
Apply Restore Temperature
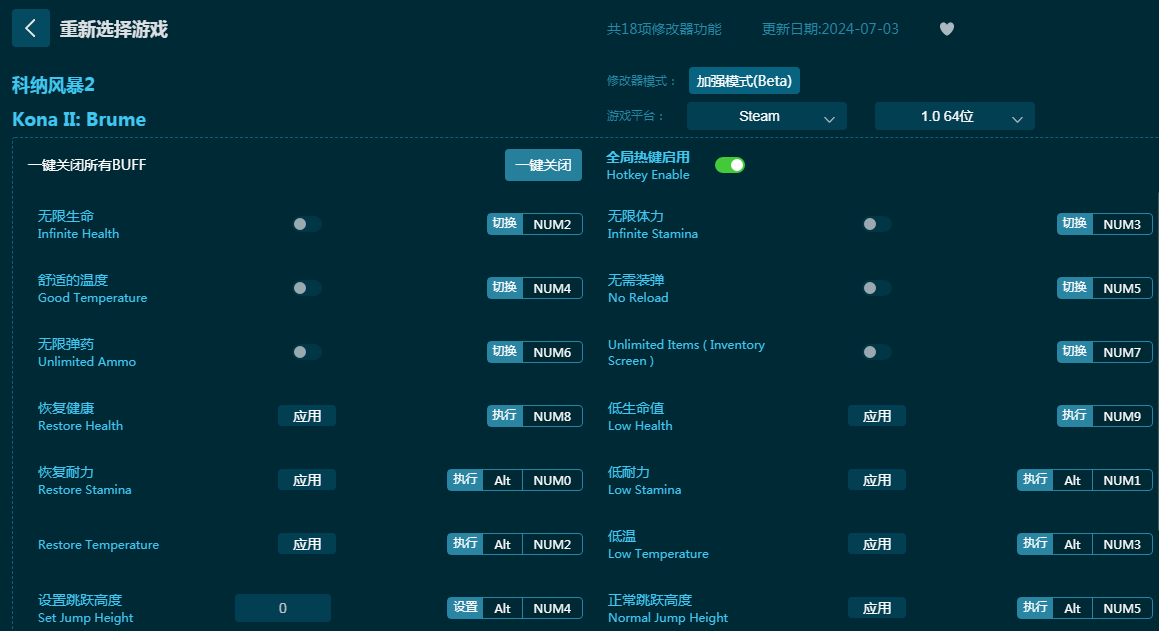coord(307,544)
